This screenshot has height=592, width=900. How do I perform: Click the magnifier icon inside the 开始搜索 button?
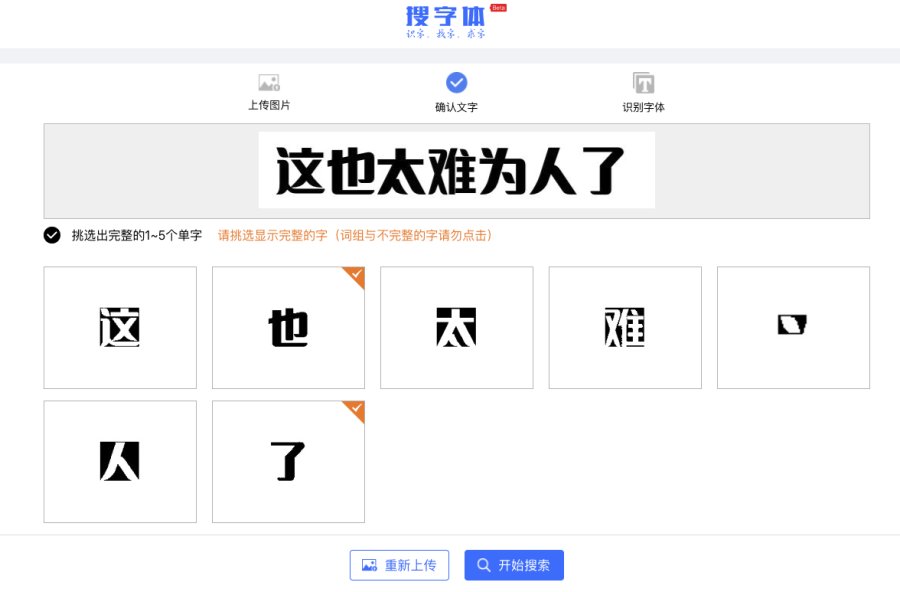click(x=486, y=564)
